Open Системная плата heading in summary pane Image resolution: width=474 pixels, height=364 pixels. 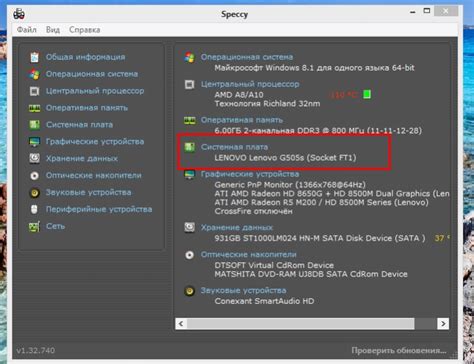[x=234, y=147]
